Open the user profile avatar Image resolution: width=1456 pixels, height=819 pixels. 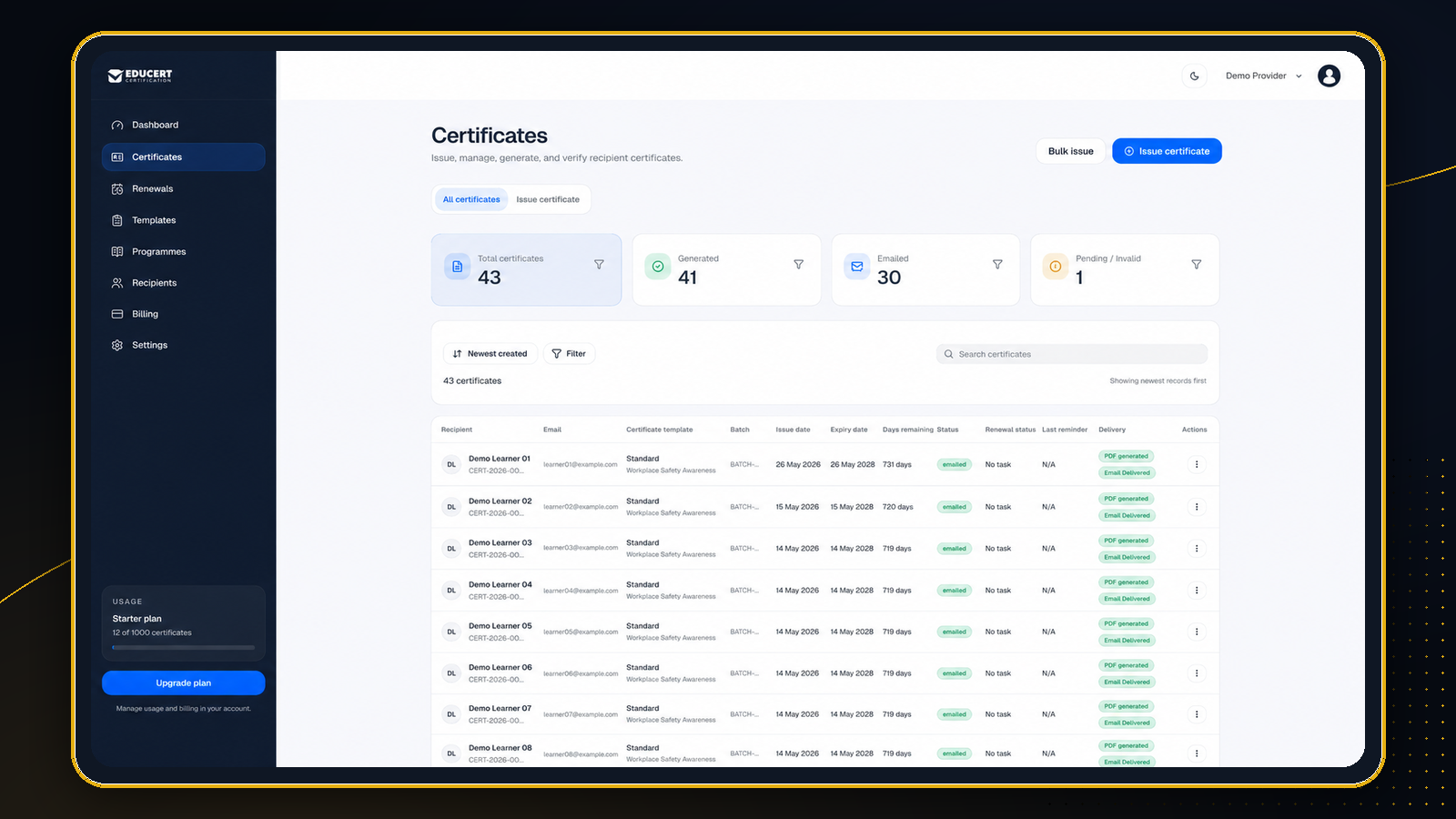[1329, 76]
